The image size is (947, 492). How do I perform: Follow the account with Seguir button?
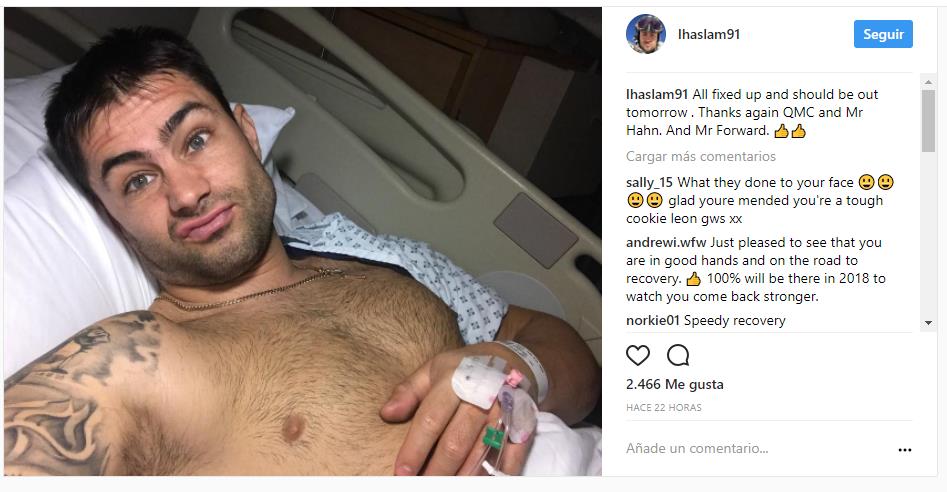(x=883, y=34)
